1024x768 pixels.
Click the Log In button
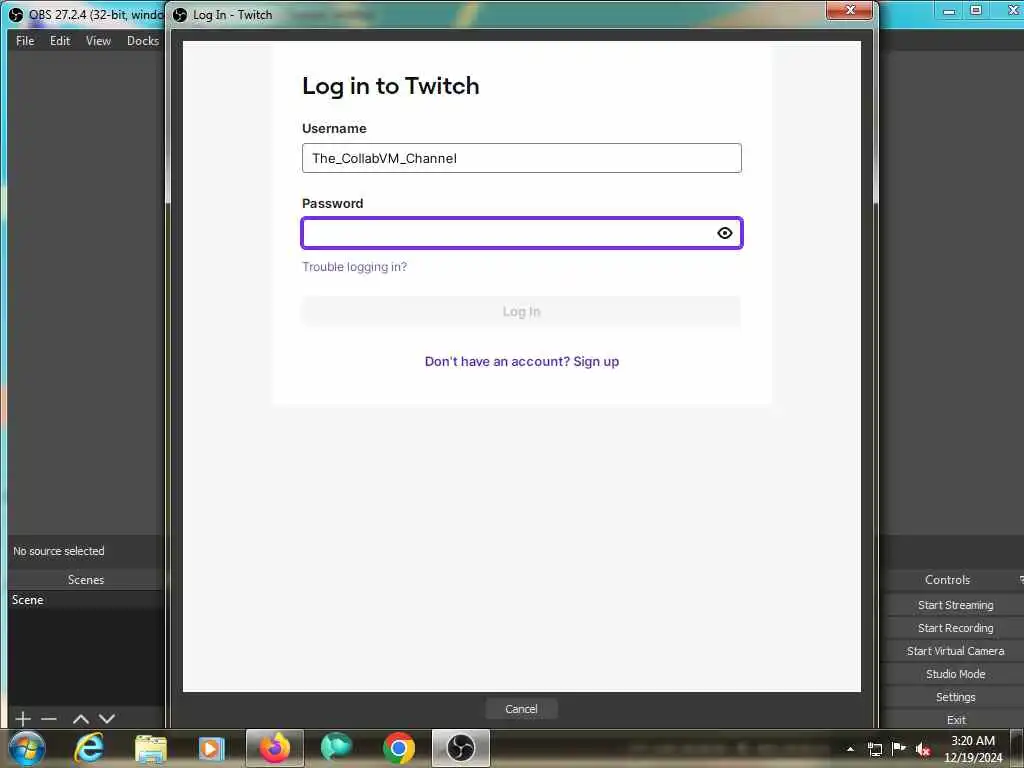click(x=521, y=312)
